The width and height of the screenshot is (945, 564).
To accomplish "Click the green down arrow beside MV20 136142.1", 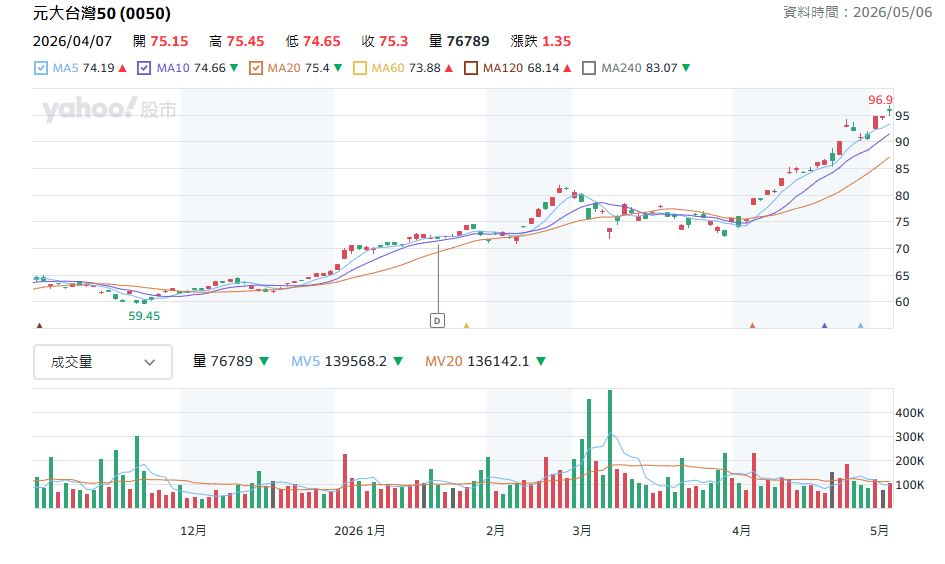I will (541, 362).
